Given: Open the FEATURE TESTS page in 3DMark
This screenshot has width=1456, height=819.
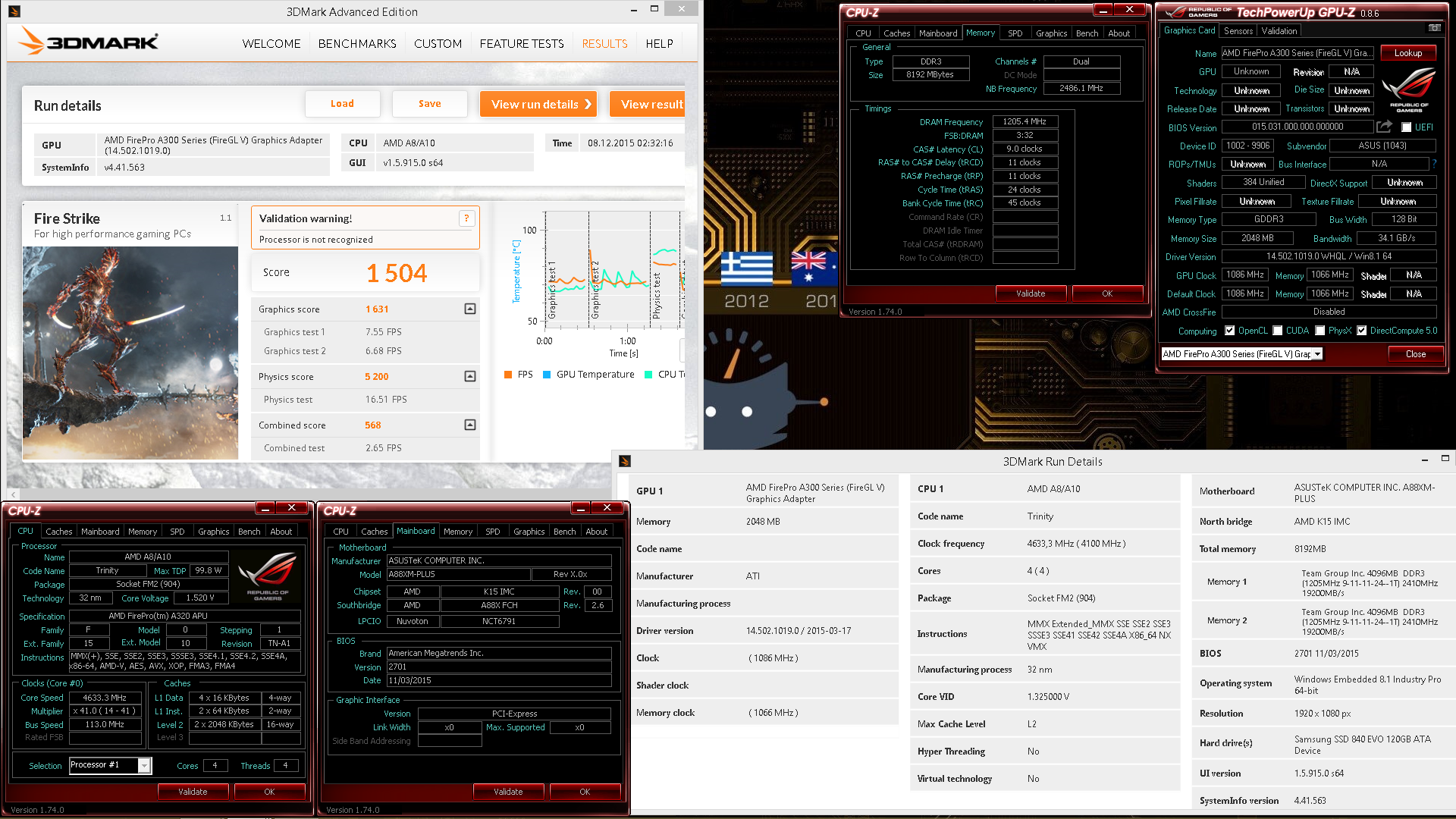Looking at the screenshot, I should coord(522,44).
